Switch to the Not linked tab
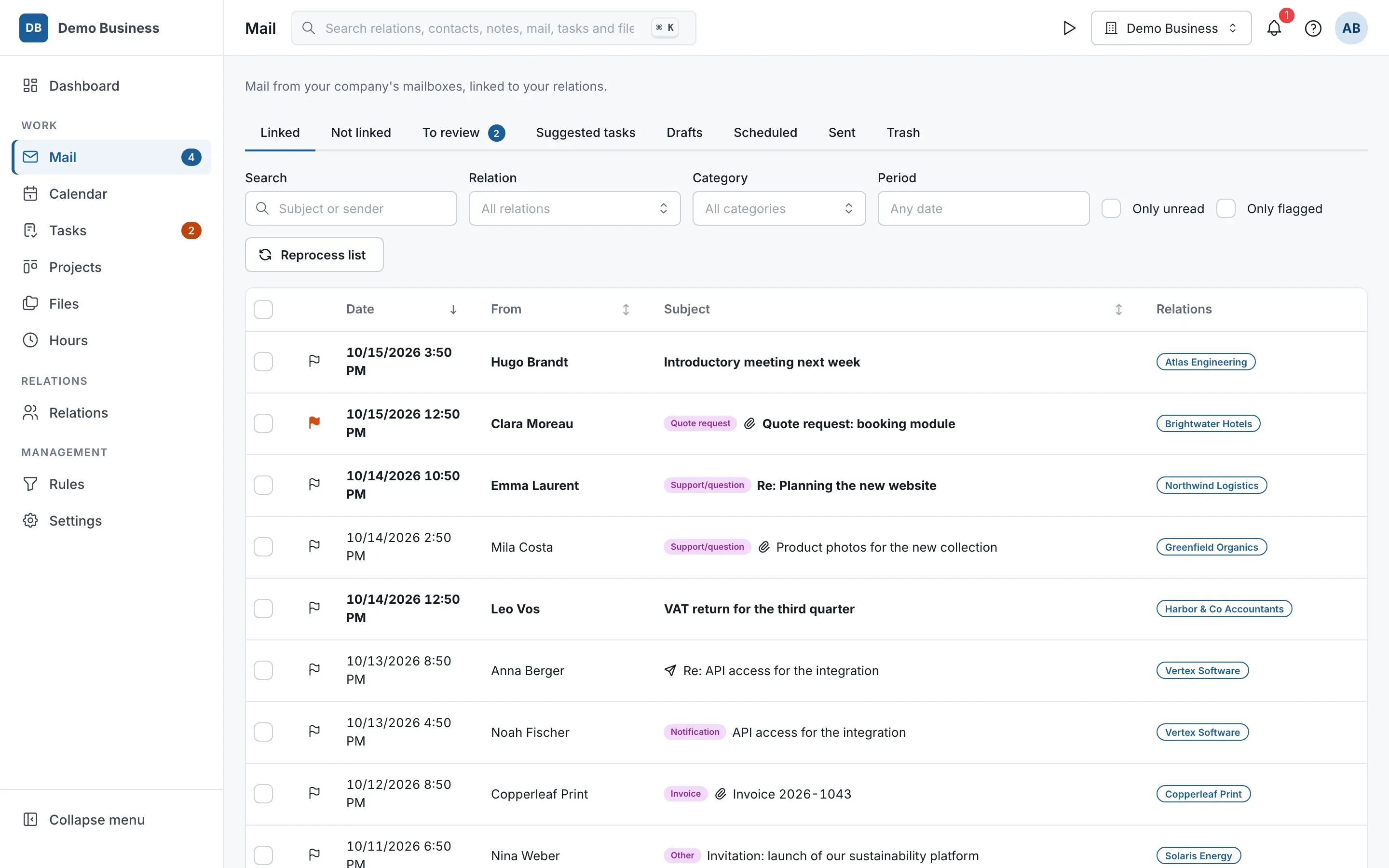This screenshot has width=1389, height=868. point(361,133)
